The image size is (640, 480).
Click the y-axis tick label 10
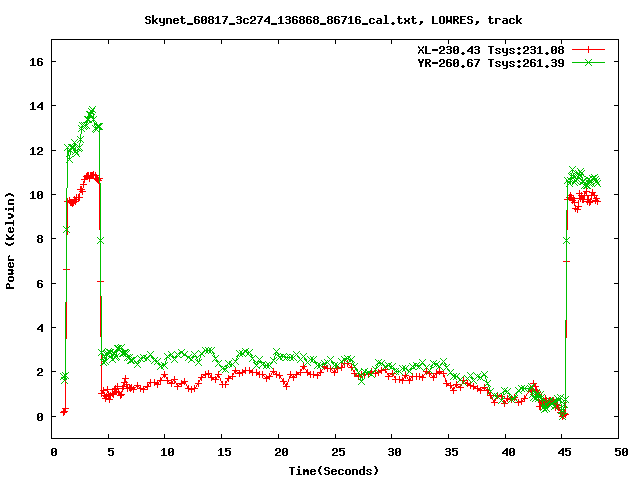click(x=36, y=195)
